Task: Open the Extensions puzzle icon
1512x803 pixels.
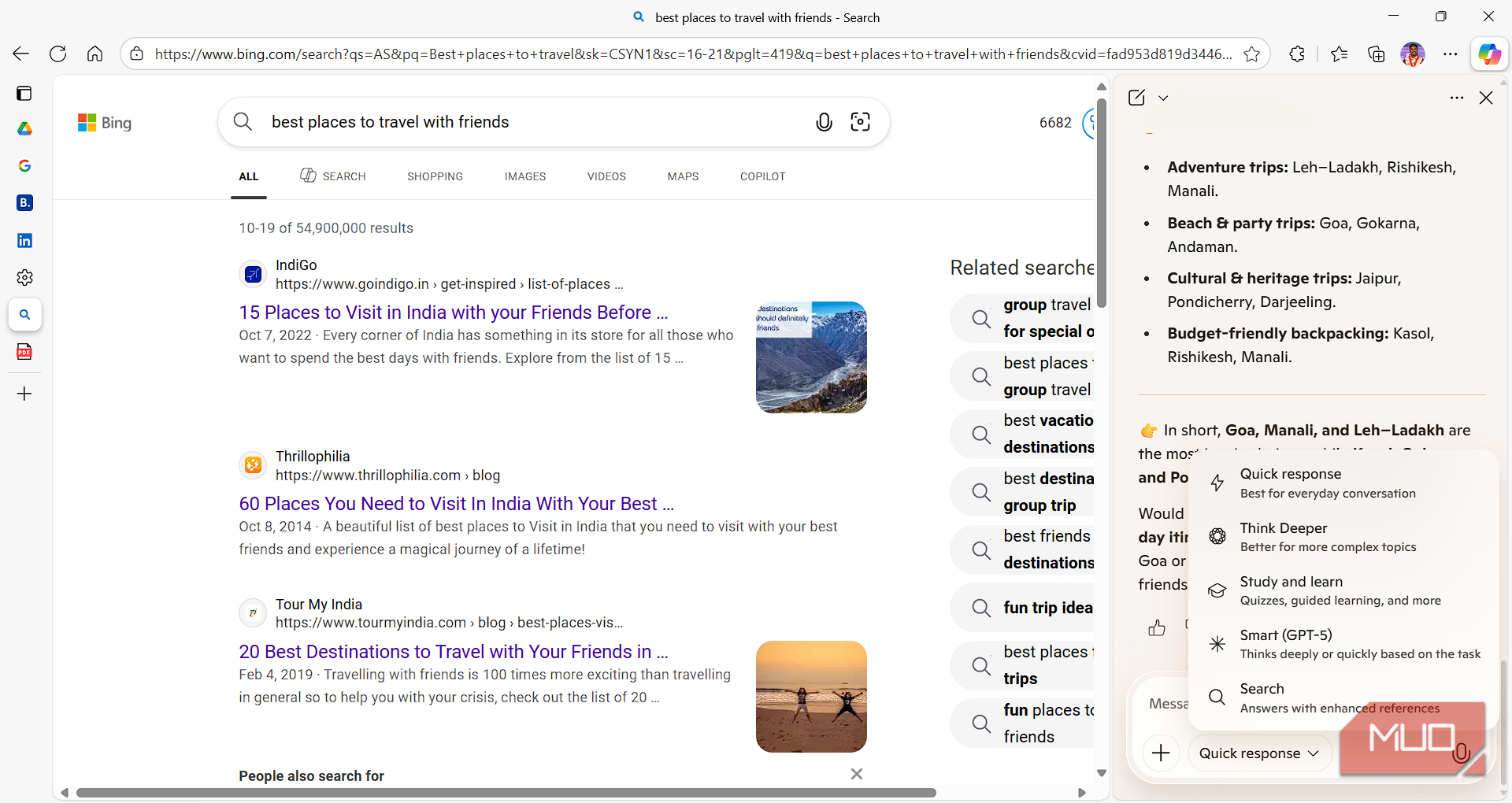Action: coord(1297,54)
